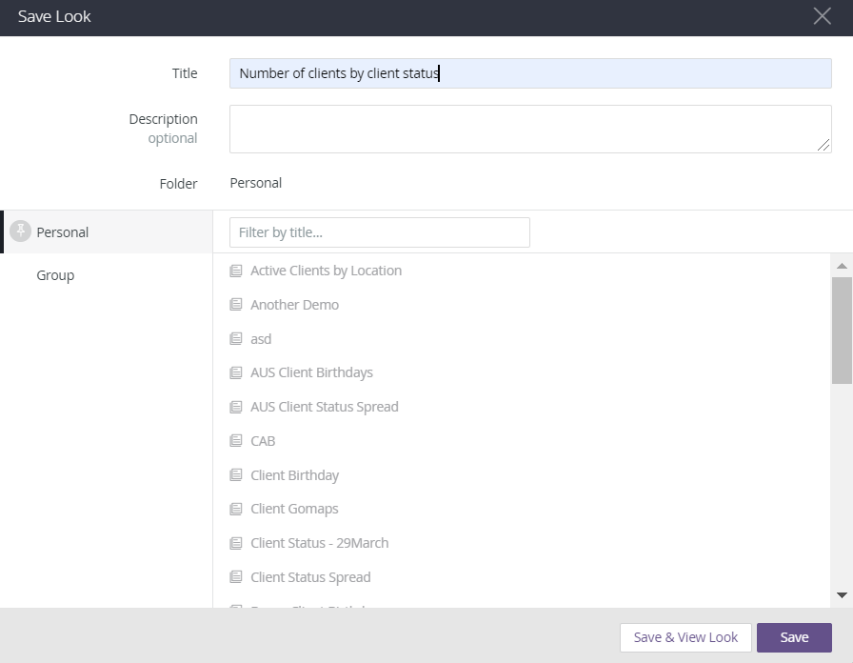Focus the Title input field
This screenshot has width=853, height=663.
[x=530, y=73]
